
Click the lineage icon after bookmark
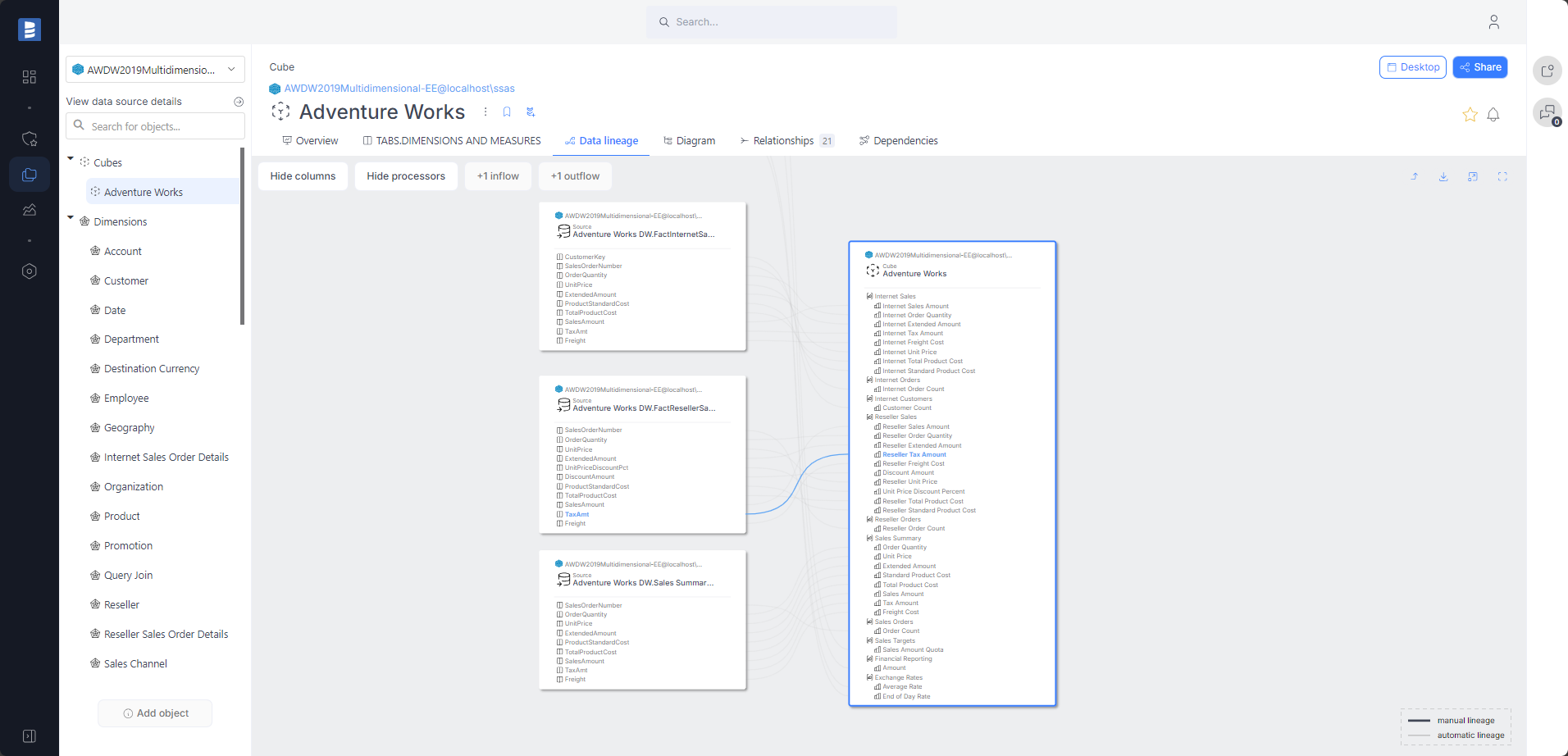(531, 112)
